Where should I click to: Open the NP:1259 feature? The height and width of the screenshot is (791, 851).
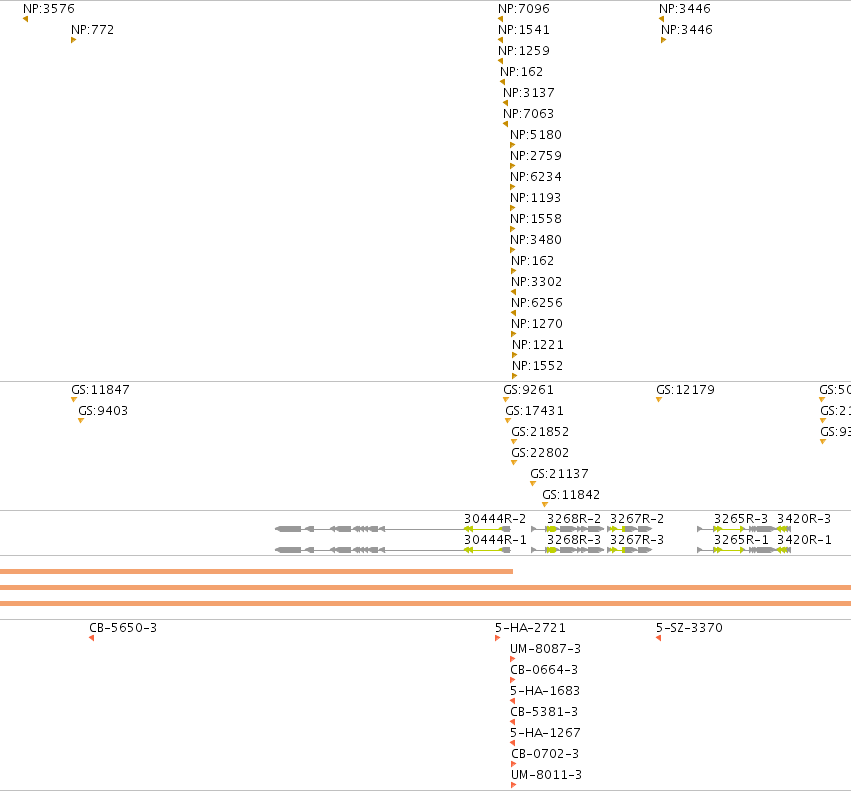pyautogui.click(x=524, y=51)
